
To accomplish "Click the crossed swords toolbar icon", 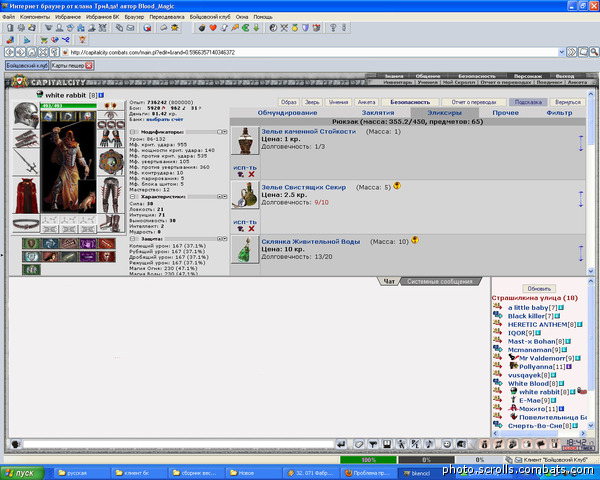I will [284, 28].
